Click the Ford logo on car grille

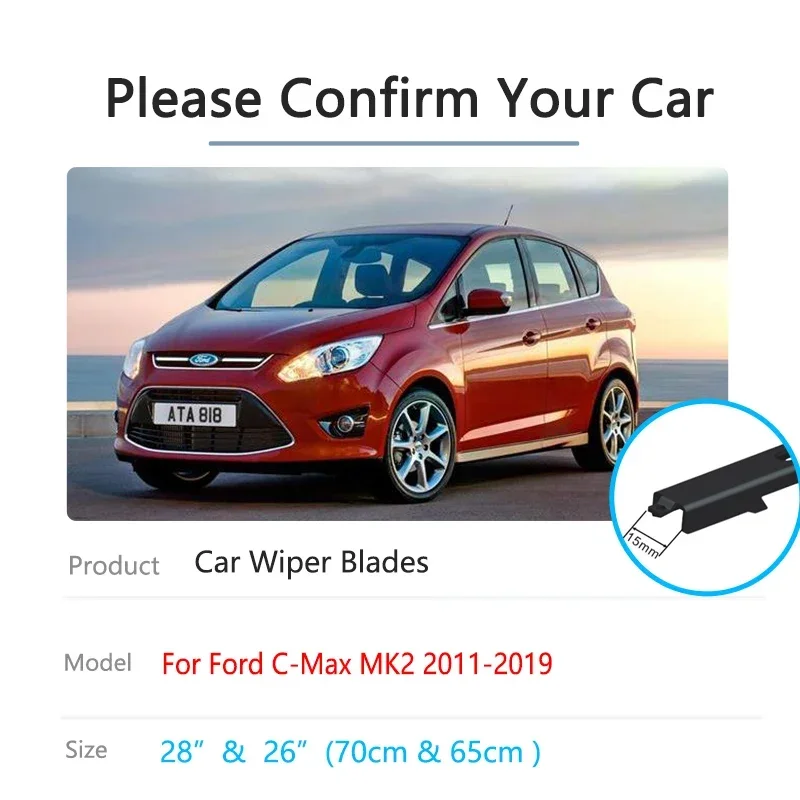tap(204, 360)
